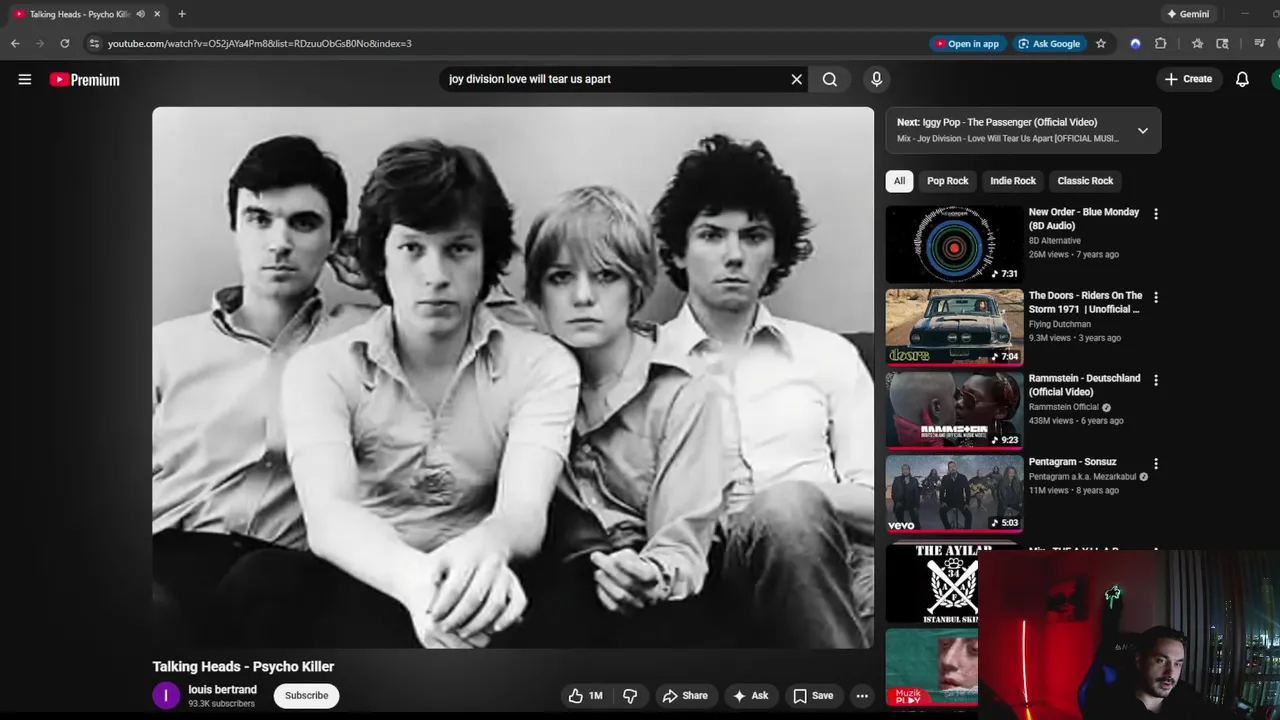The height and width of the screenshot is (720, 1280).
Task: Bookmark this page with star icon
Action: point(1101,43)
